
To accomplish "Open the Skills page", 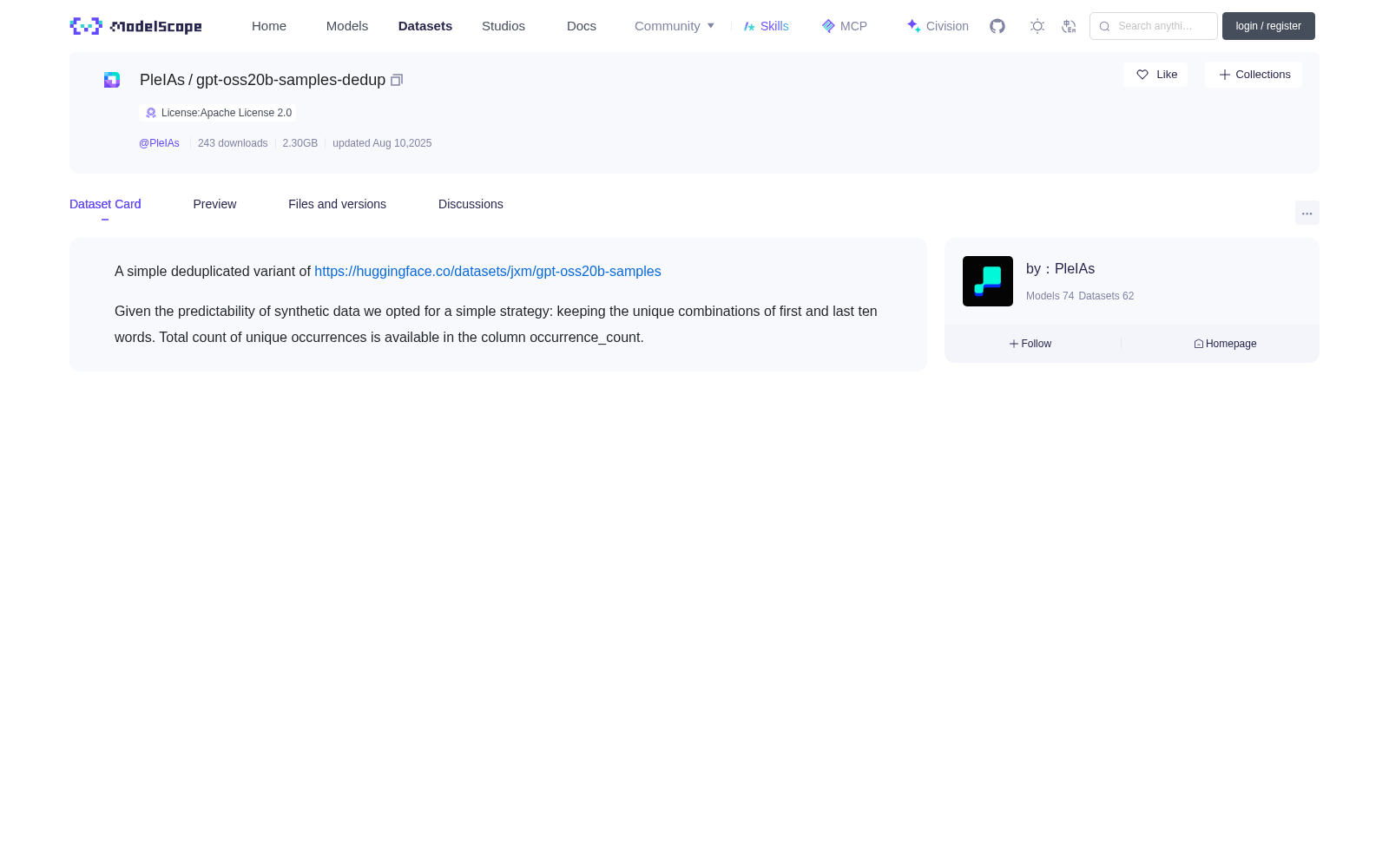I will click(x=767, y=26).
